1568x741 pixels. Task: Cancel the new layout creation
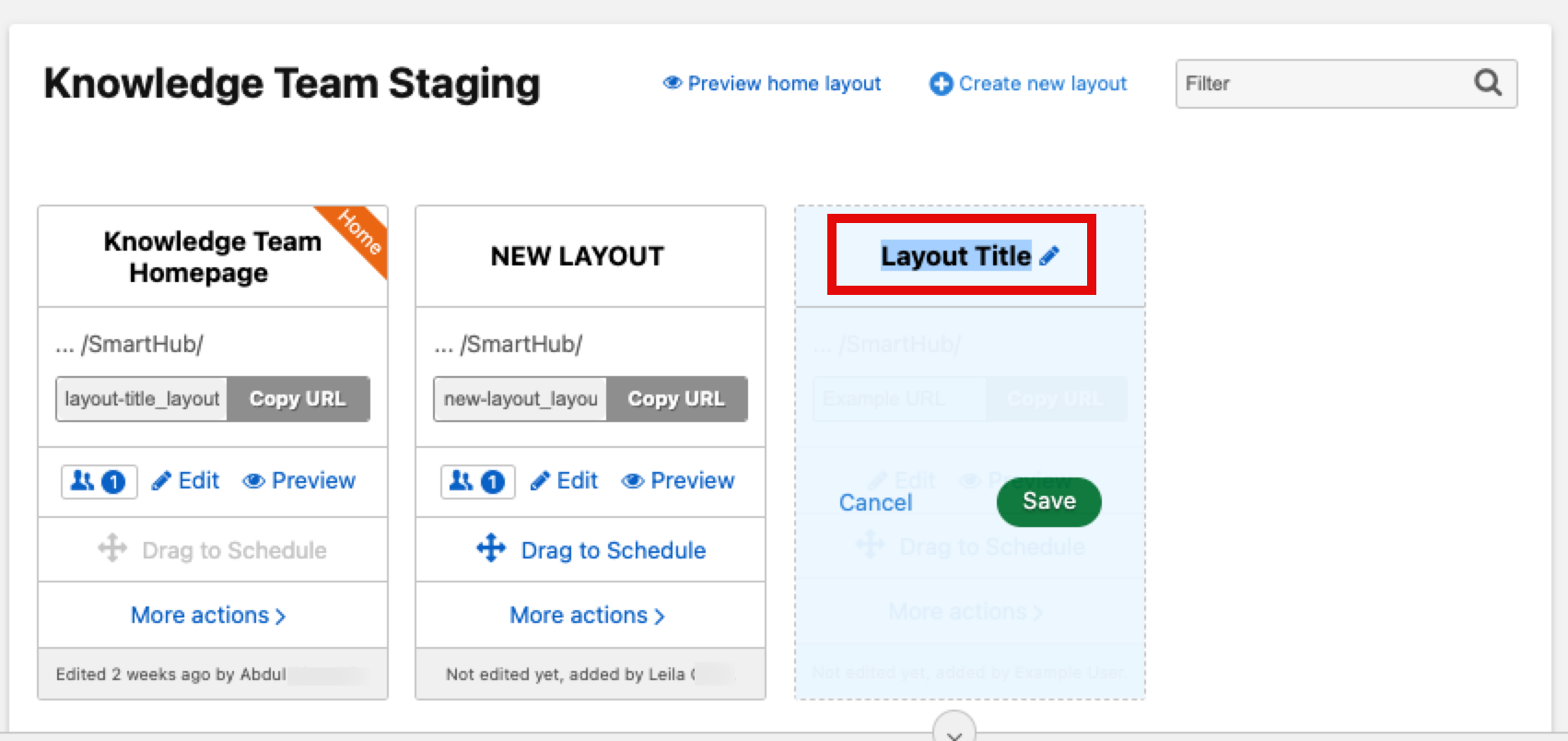coord(875,502)
